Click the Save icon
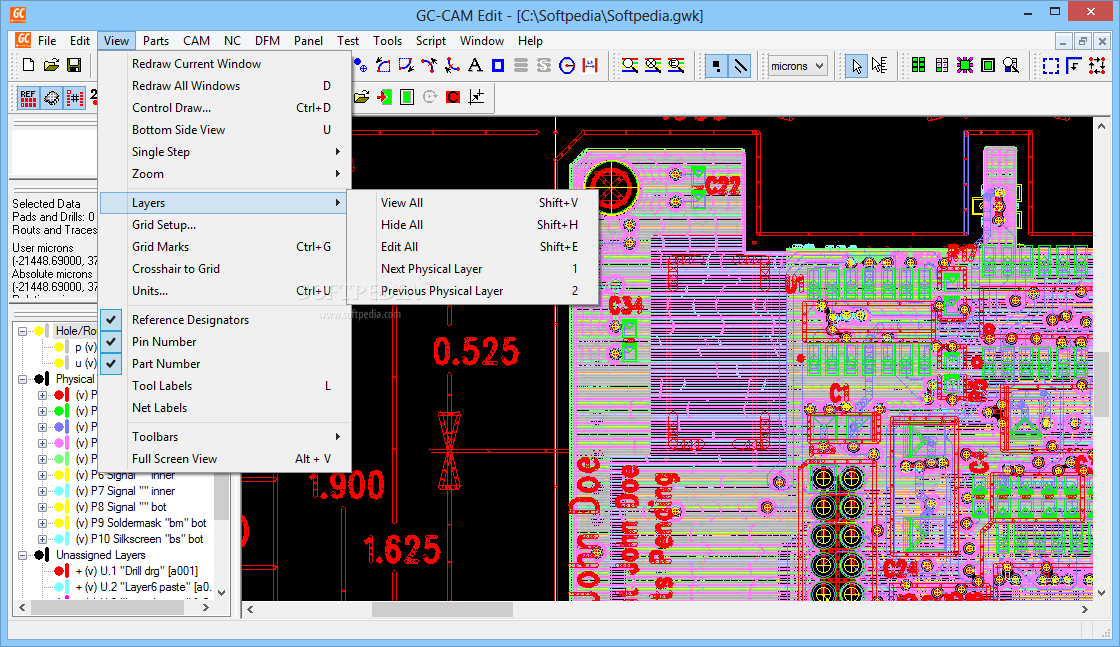 (74, 66)
